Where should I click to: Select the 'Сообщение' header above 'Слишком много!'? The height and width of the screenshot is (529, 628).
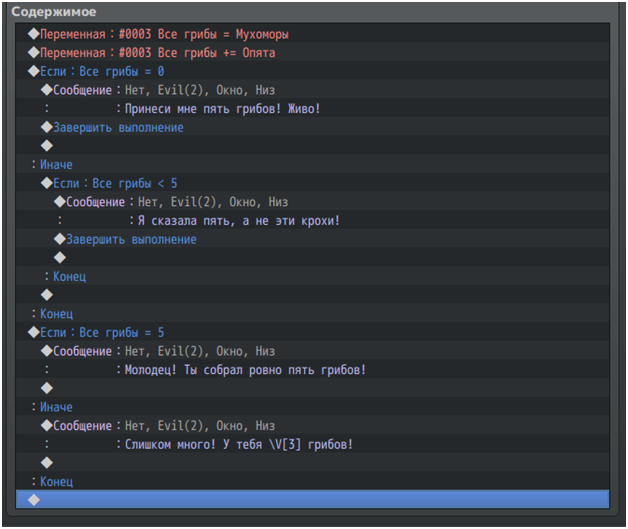tap(82, 426)
